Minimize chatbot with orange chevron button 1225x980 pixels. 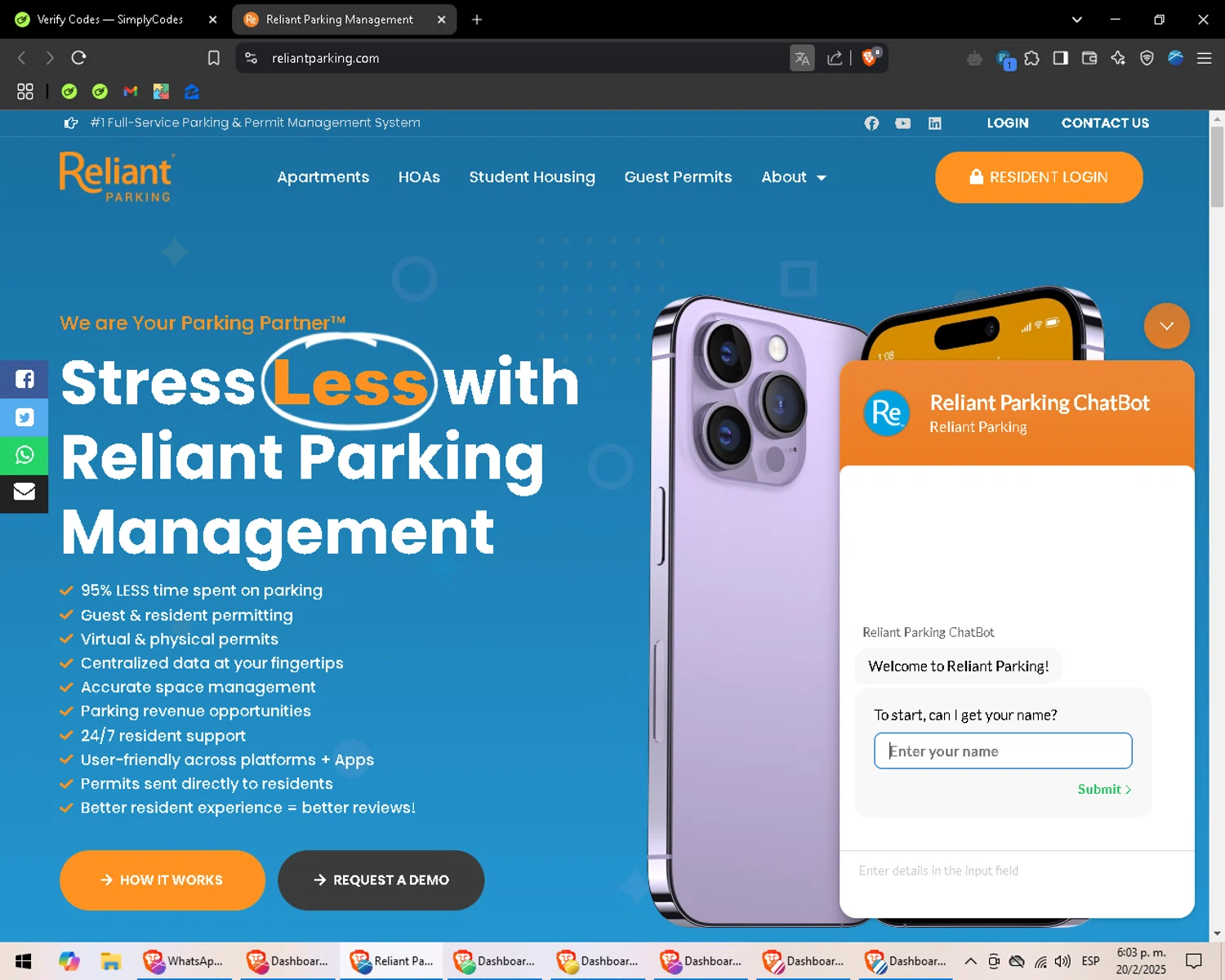click(x=1166, y=326)
